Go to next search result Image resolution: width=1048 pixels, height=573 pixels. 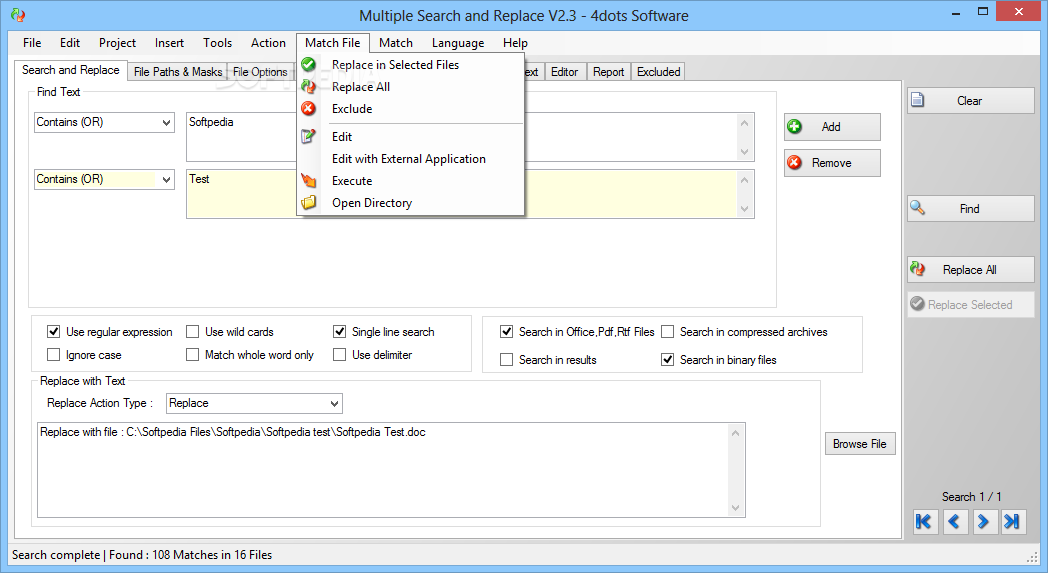(983, 522)
